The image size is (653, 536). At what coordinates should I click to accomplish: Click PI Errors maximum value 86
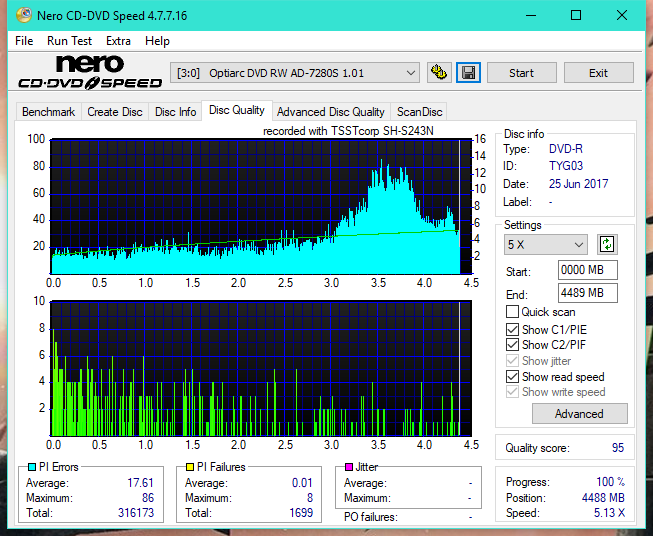click(x=148, y=498)
